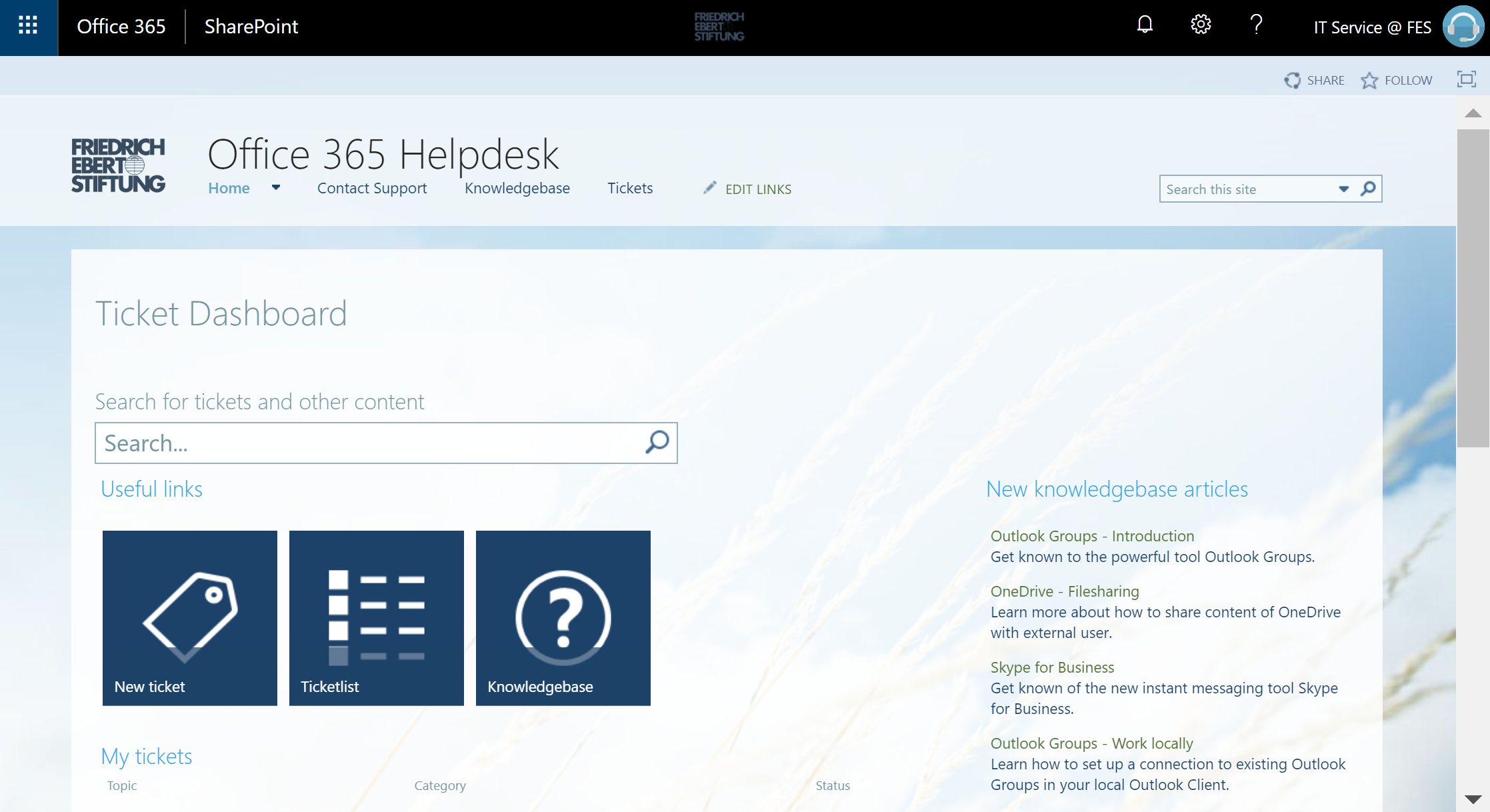Click the Category column header
Image resolution: width=1490 pixels, height=812 pixels.
point(440,786)
